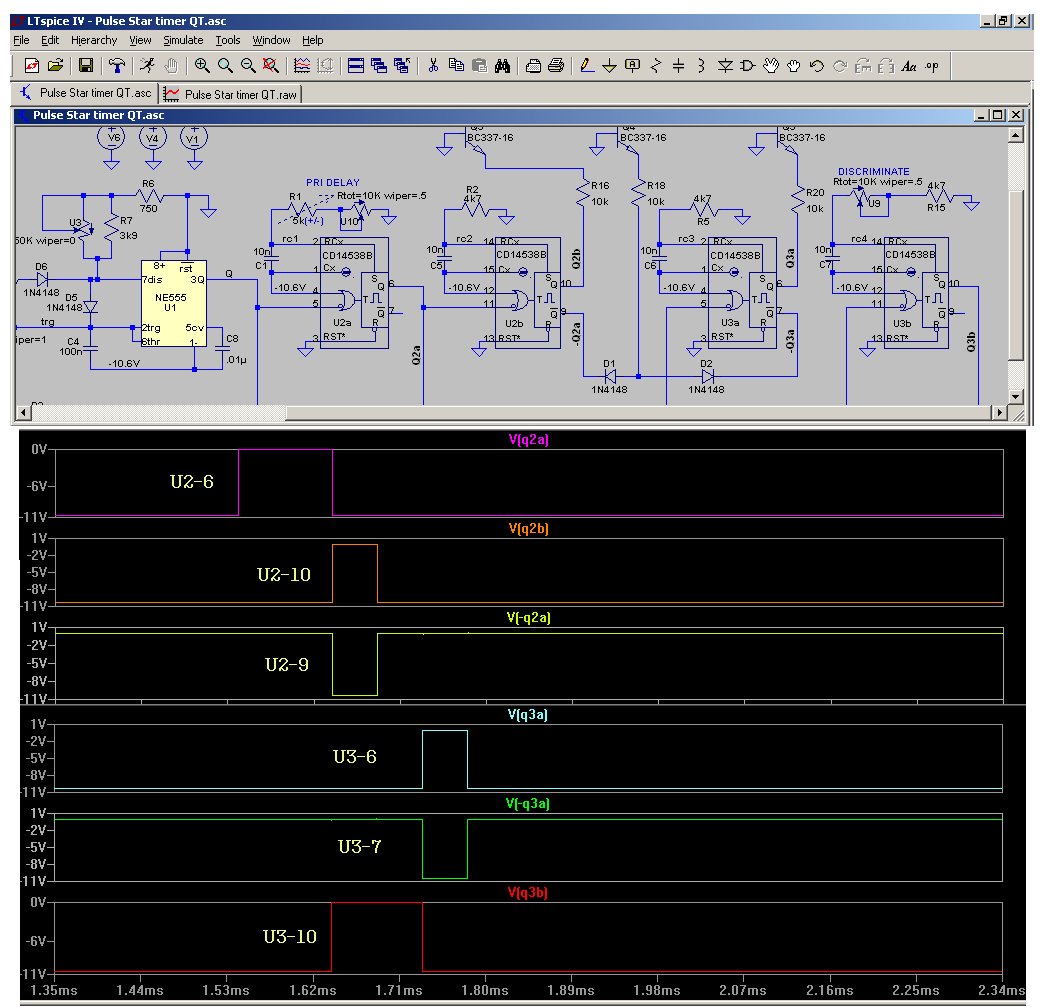Open the Control Panel hammer icon
The width and height of the screenshot is (1042, 1008).
(117, 66)
